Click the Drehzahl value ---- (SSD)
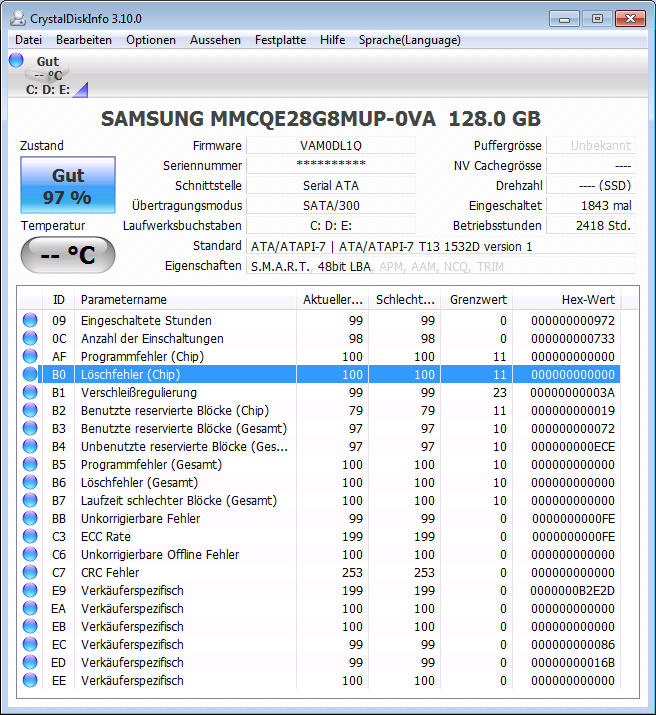This screenshot has height=715, width=656. point(591,186)
